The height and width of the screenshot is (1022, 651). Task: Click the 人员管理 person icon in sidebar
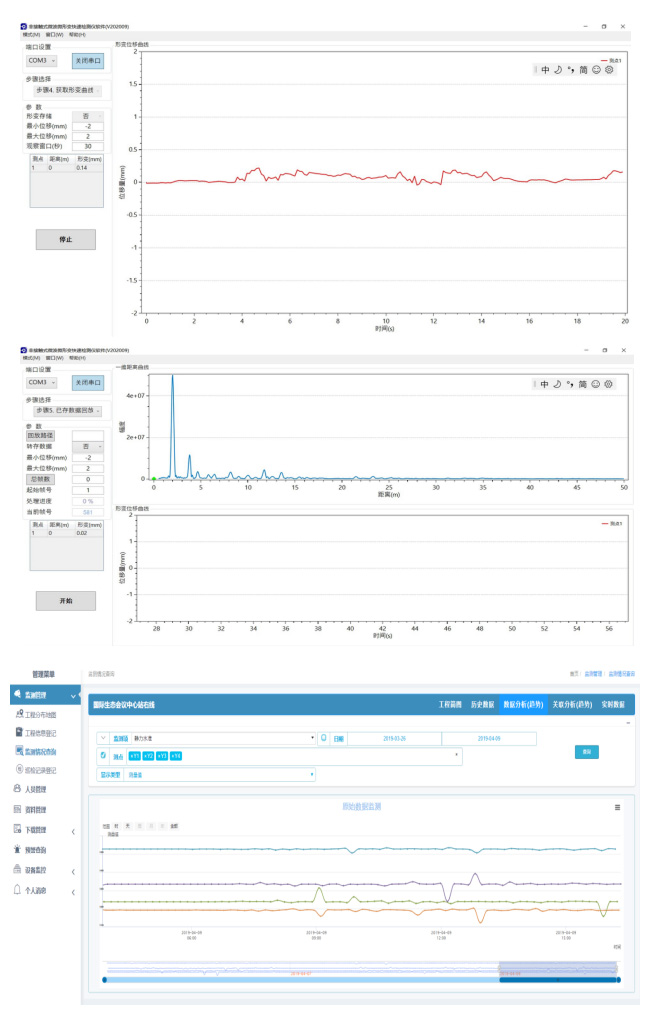(17, 789)
